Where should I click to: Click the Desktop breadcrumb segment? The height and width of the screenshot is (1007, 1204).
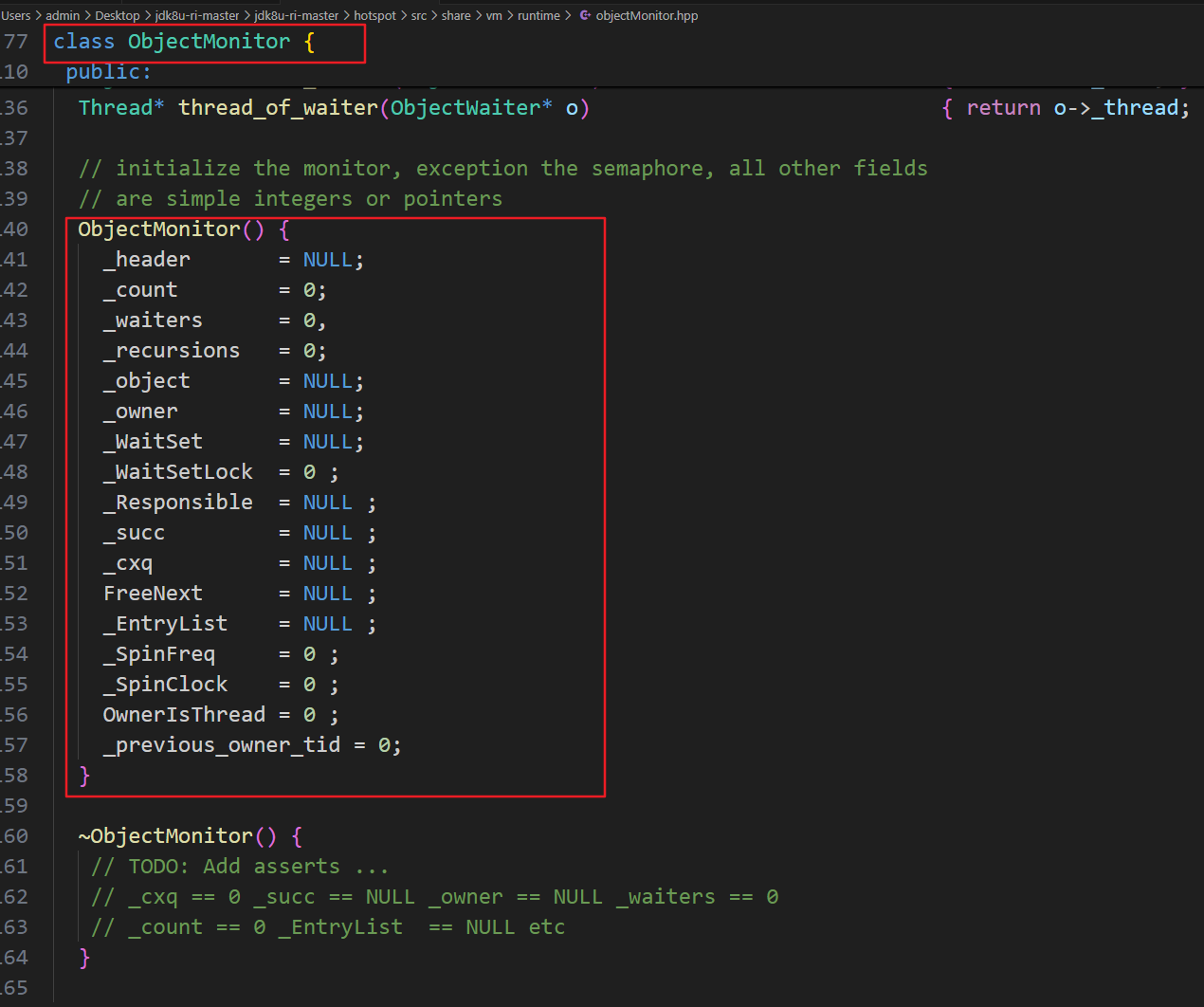pos(118,15)
